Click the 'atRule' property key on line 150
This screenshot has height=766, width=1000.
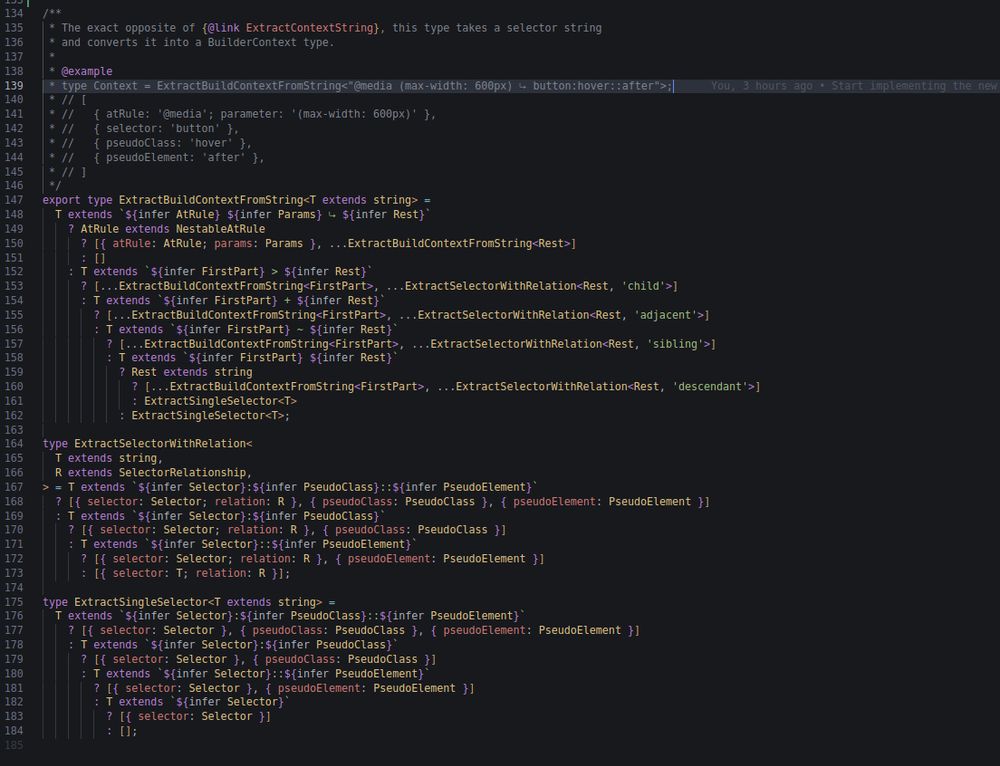(x=131, y=243)
